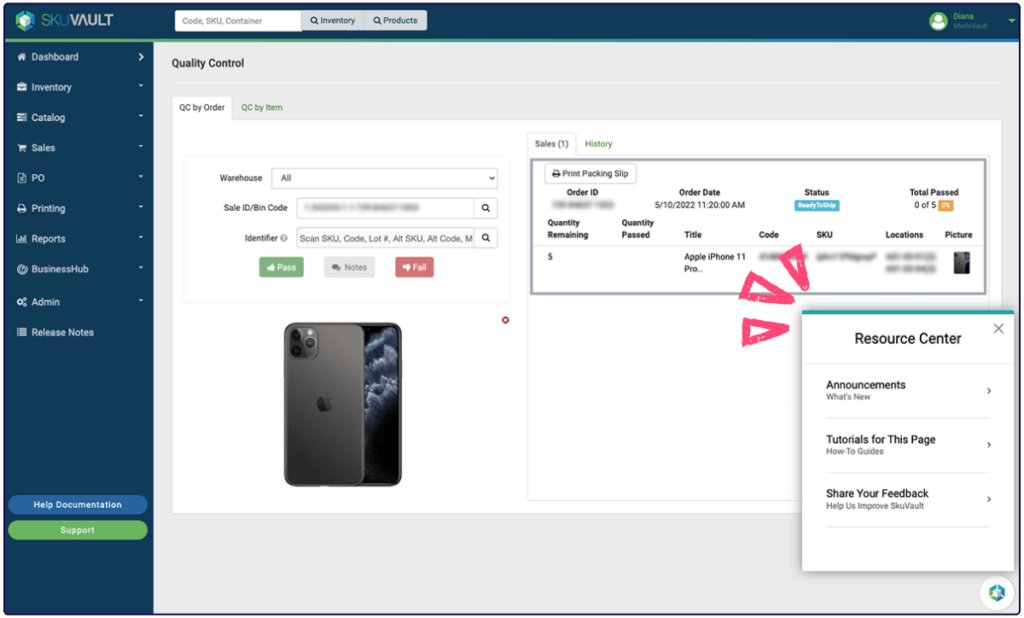Close the Resource Center panel
Image resolution: width=1024 pixels, height=618 pixels.
999,329
